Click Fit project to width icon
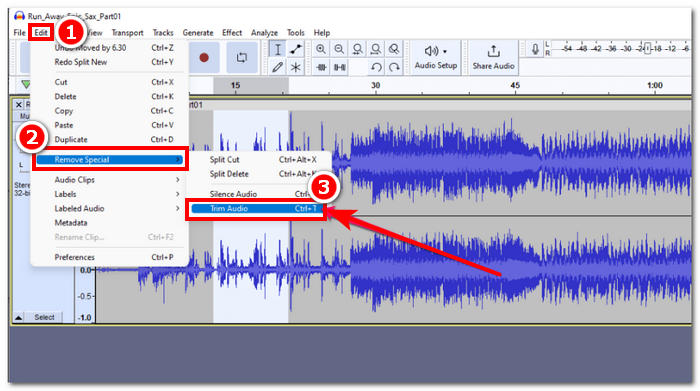 pyautogui.click(x=376, y=49)
